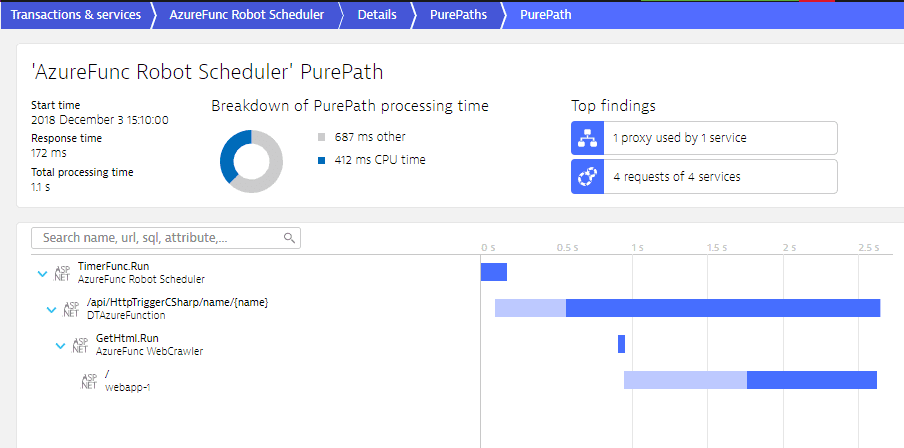Click the TimerFunc.Run timeline bar
Image resolution: width=904 pixels, height=448 pixels.
tap(494, 272)
